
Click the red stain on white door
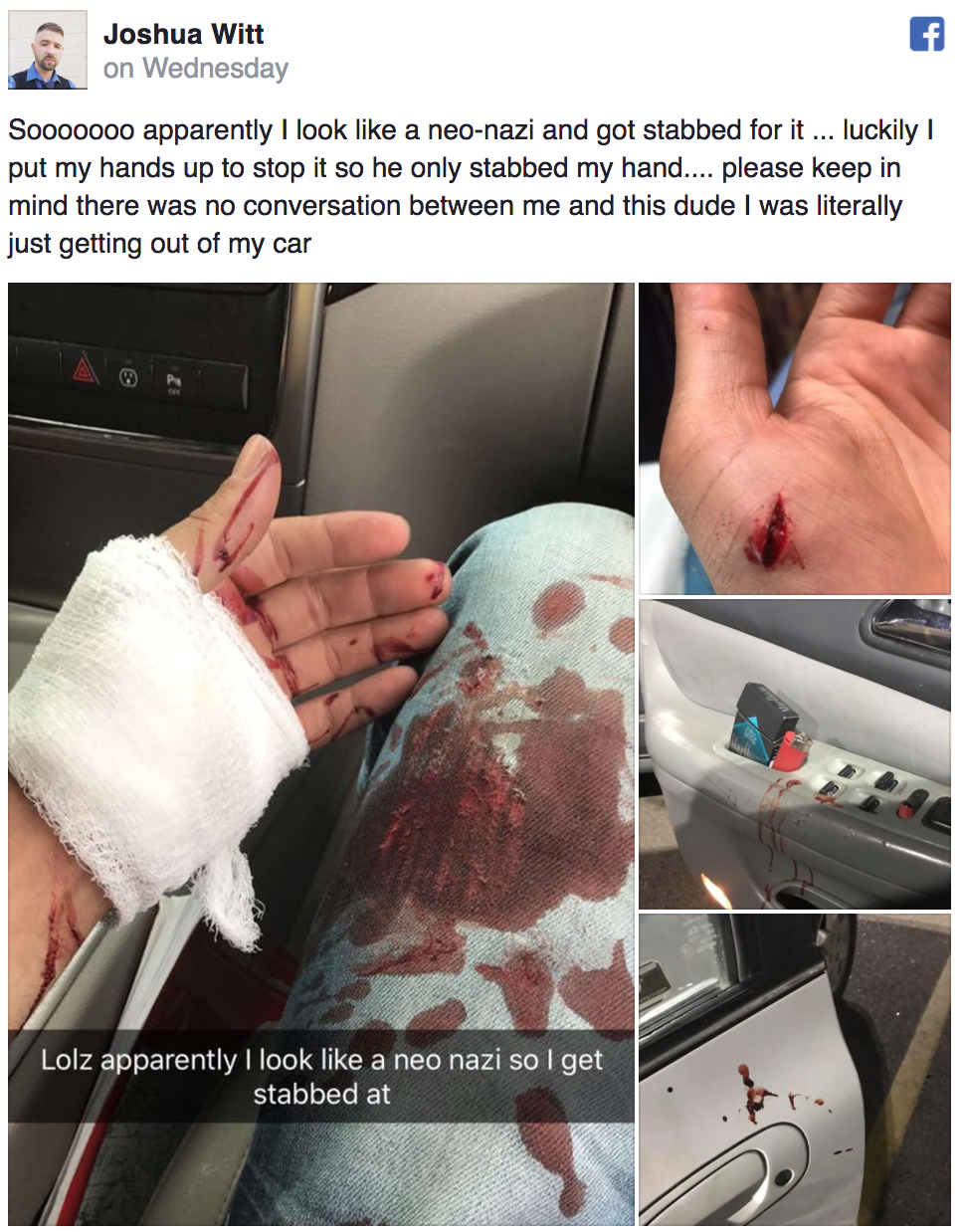pyautogui.click(x=759, y=1092)
